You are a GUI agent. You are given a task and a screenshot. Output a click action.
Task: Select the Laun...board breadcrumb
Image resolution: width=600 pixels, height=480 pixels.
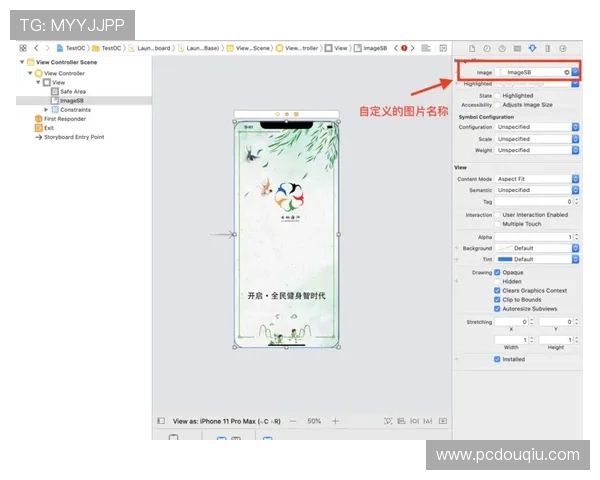pos(150,48)
